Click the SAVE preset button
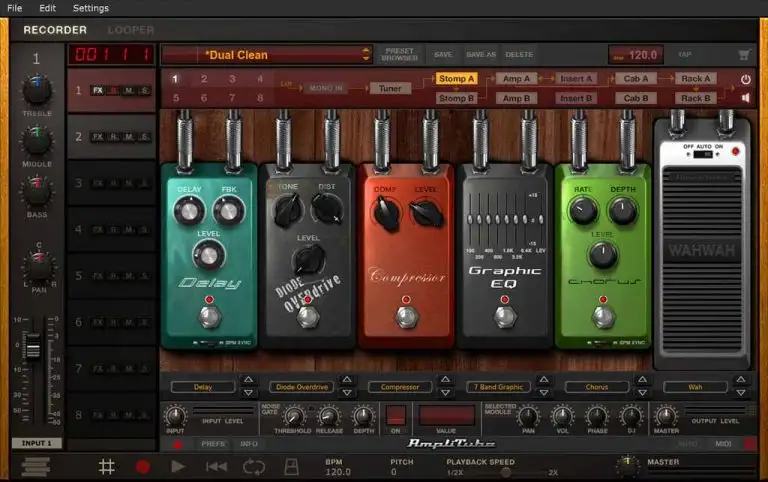 point(443,54)
